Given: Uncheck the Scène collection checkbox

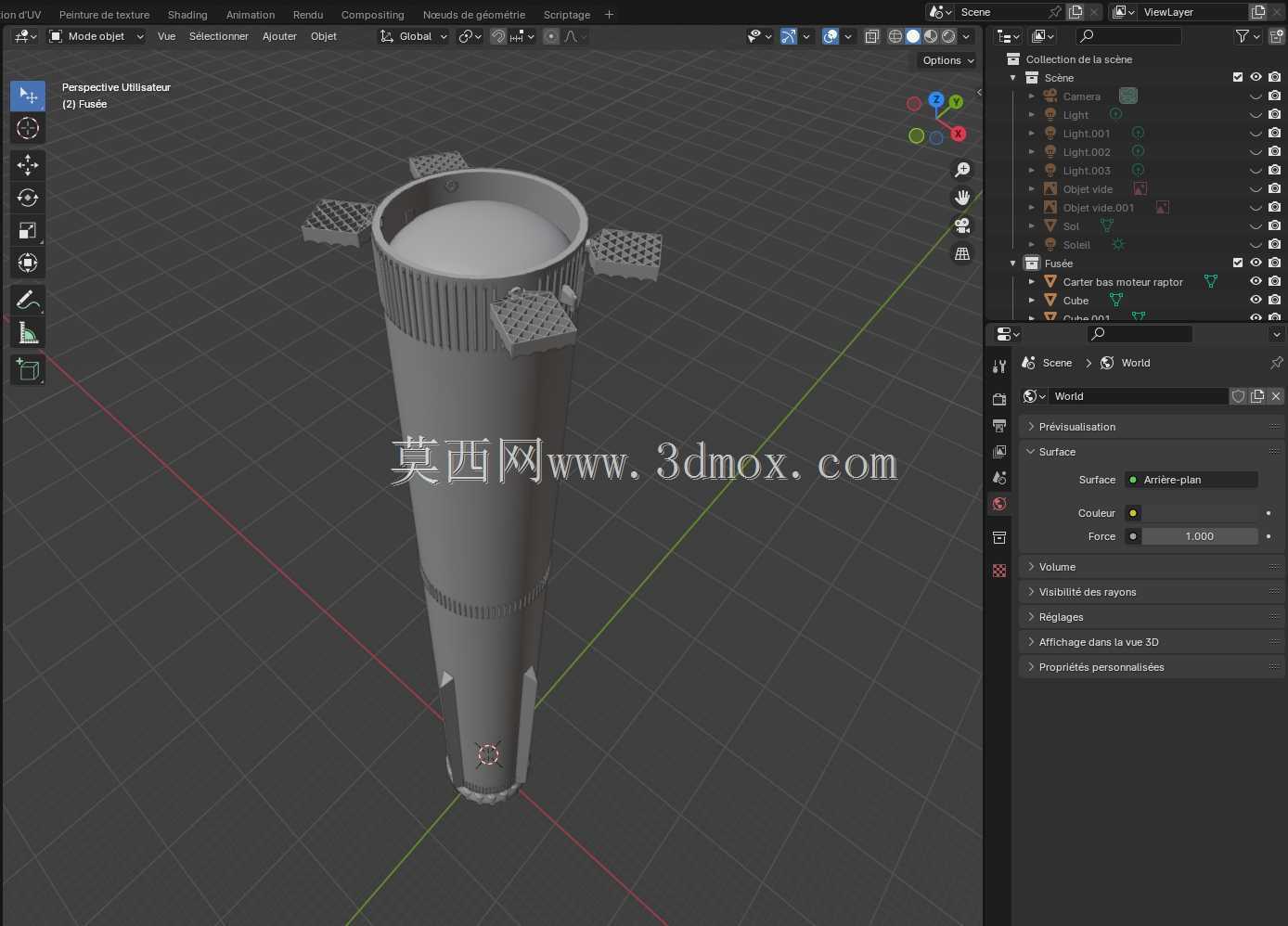Looking at the screenshot, I should 1238,77.
